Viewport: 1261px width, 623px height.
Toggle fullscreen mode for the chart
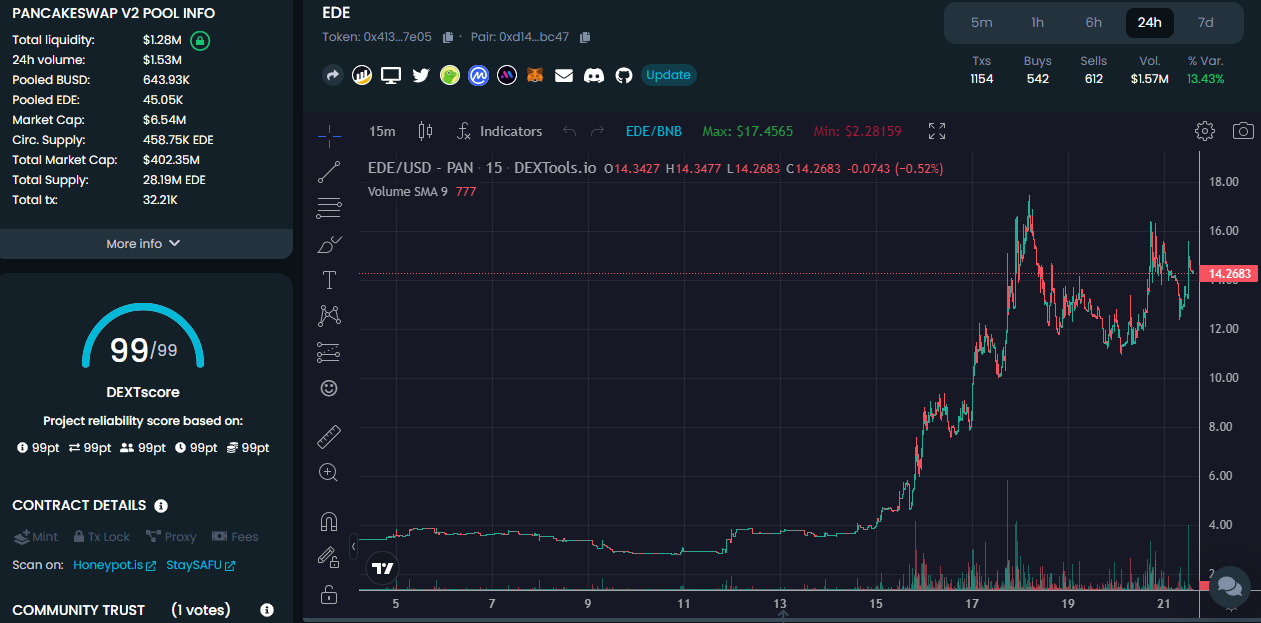tap(937, 131)
